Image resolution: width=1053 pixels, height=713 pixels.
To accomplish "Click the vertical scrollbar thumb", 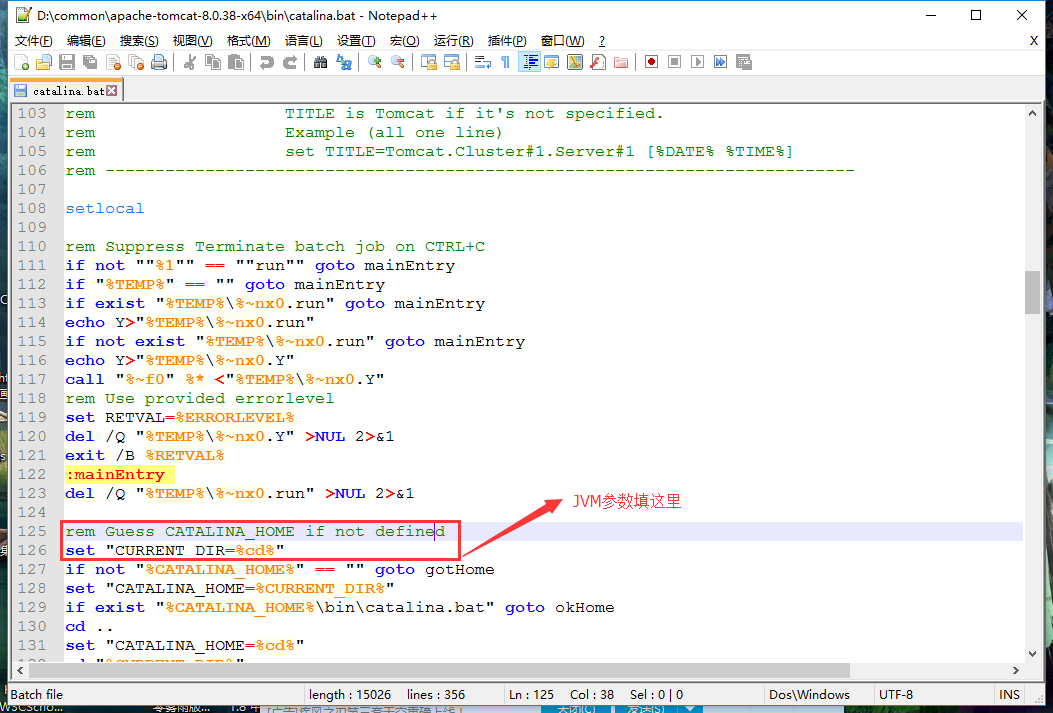I will (1032, 292).
